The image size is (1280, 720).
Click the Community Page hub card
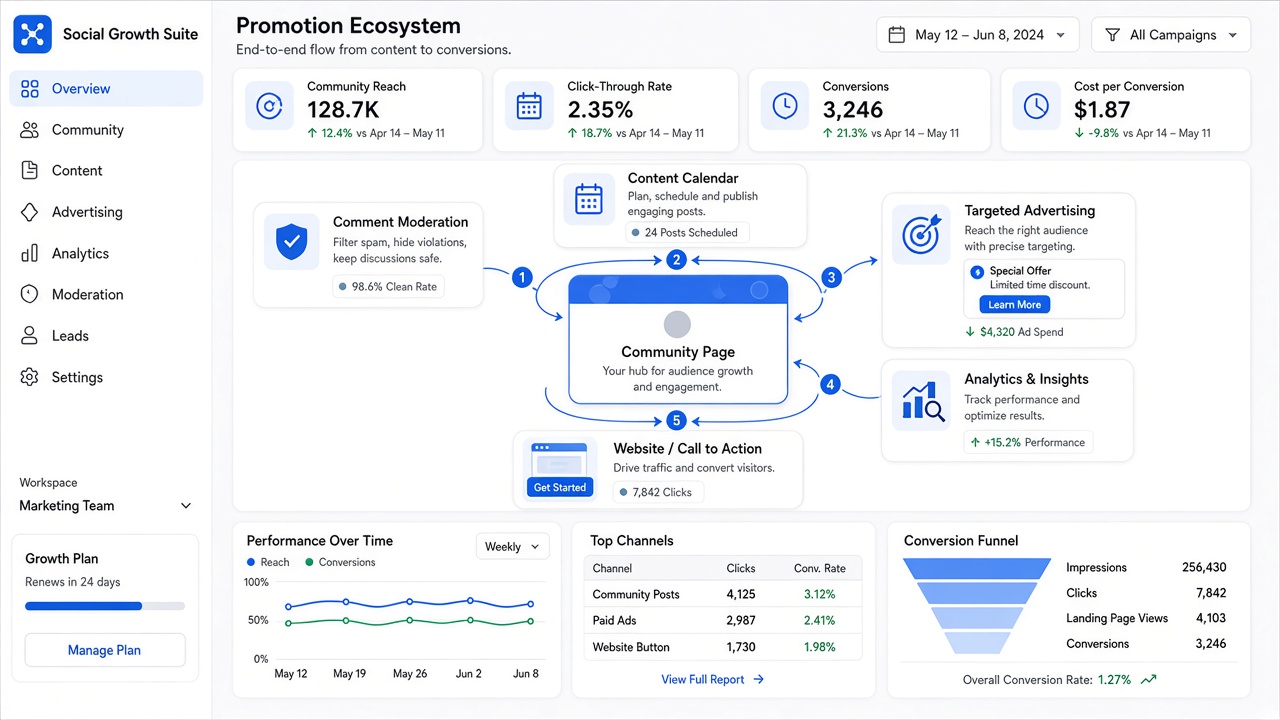click(x=678, y=340)
